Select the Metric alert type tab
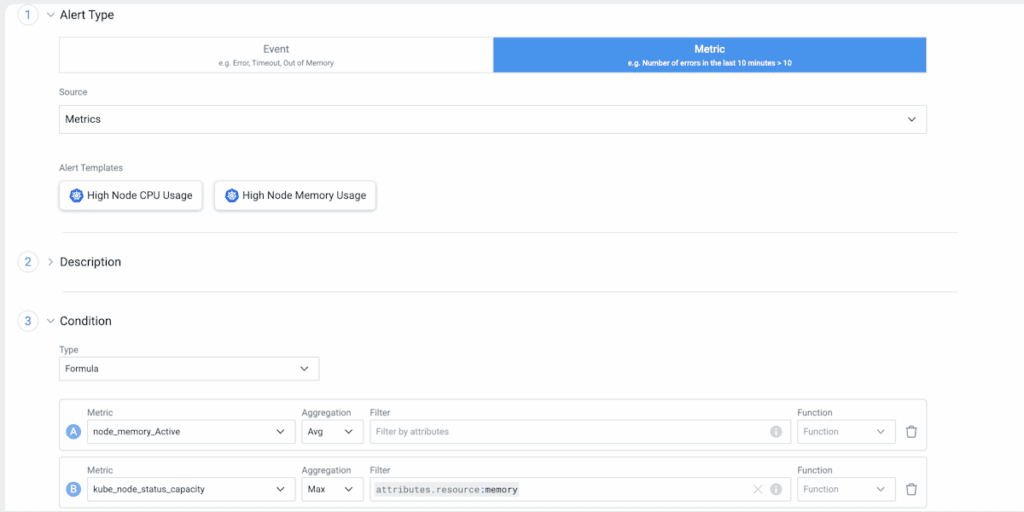 [709, 55]
